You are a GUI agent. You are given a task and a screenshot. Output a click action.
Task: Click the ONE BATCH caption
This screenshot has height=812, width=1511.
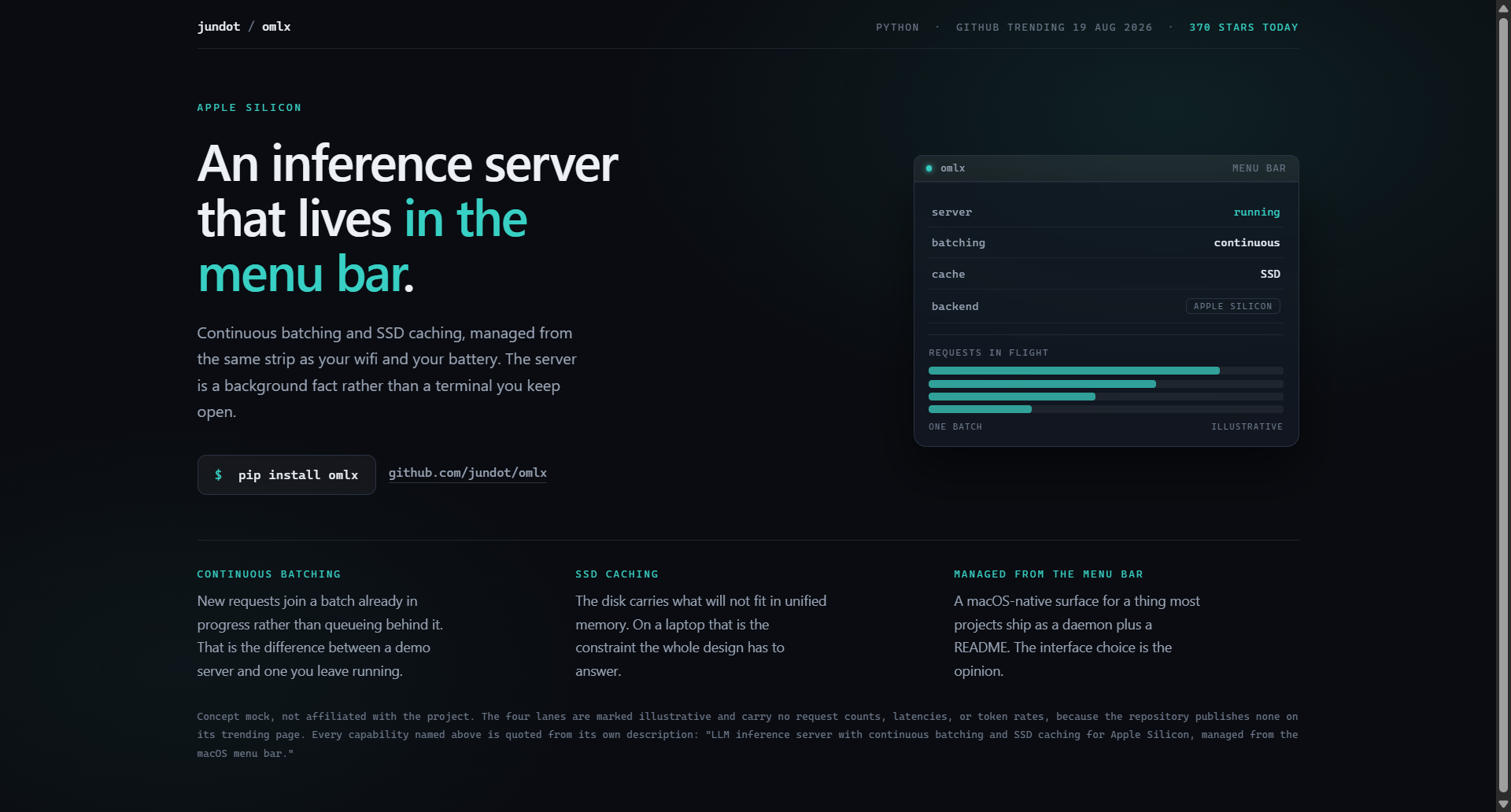pos(955,427)
